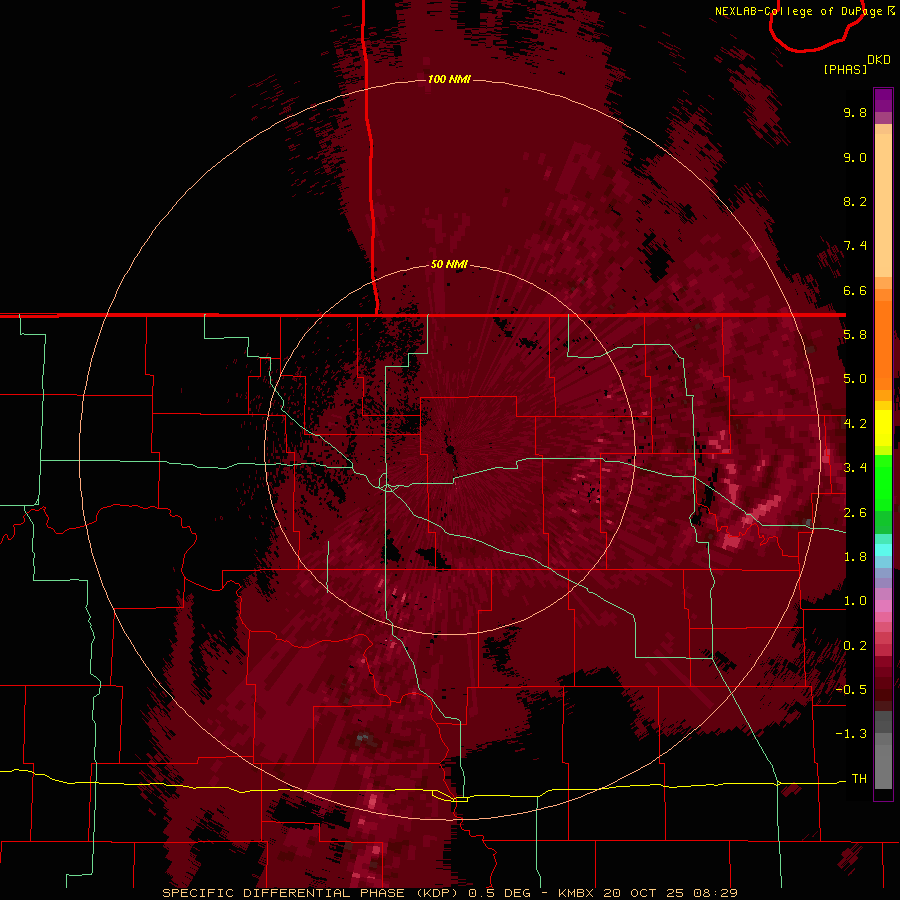Click the 2.6 scale label
Screen dimensions: 900x900
coord(855,513)
